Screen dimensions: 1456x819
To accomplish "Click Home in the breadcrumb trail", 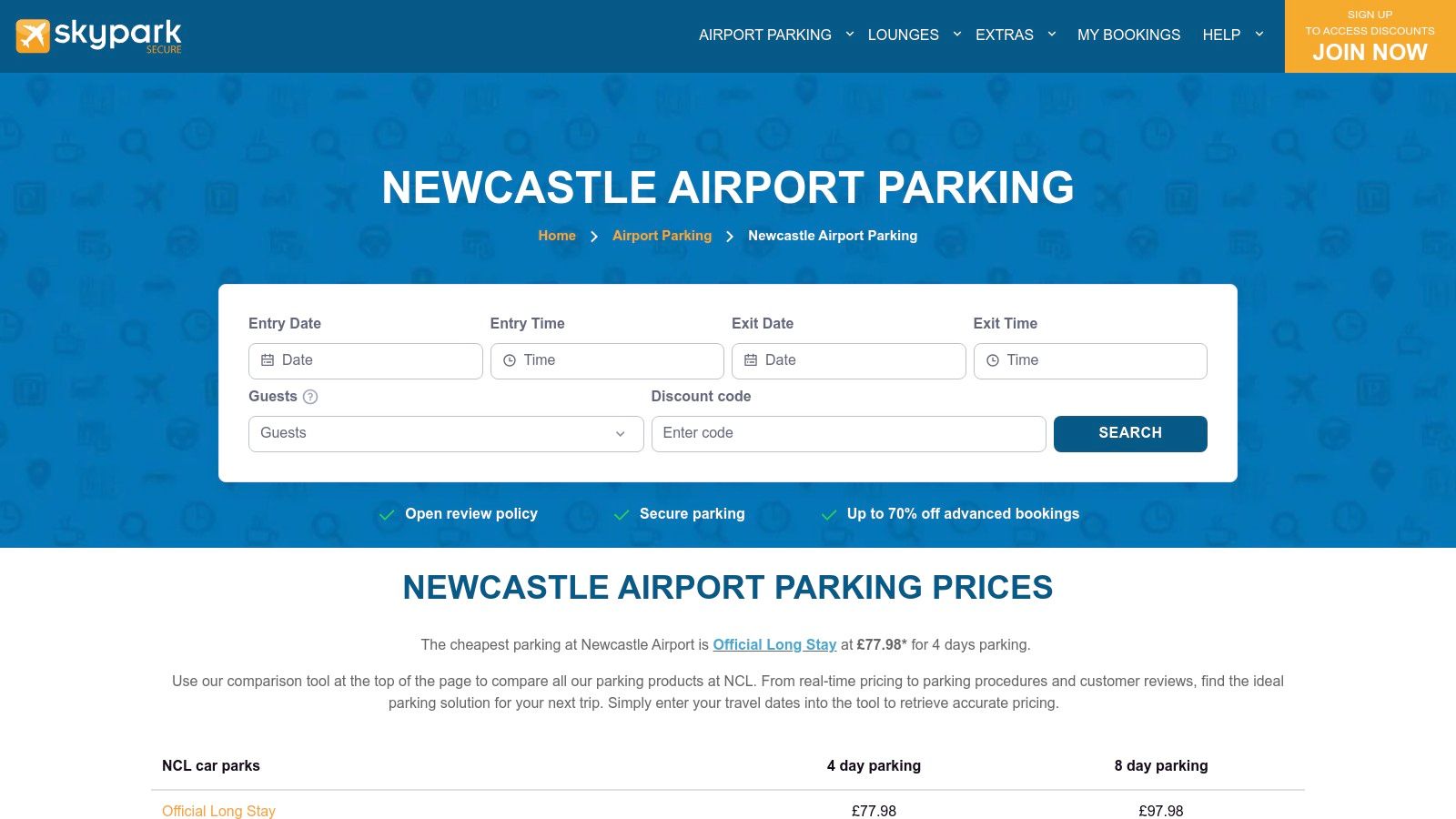I will coord(557,236).
